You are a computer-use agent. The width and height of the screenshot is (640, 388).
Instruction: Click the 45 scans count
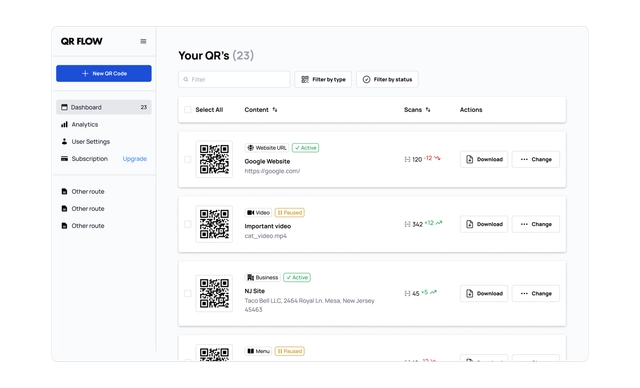(416, 294)
